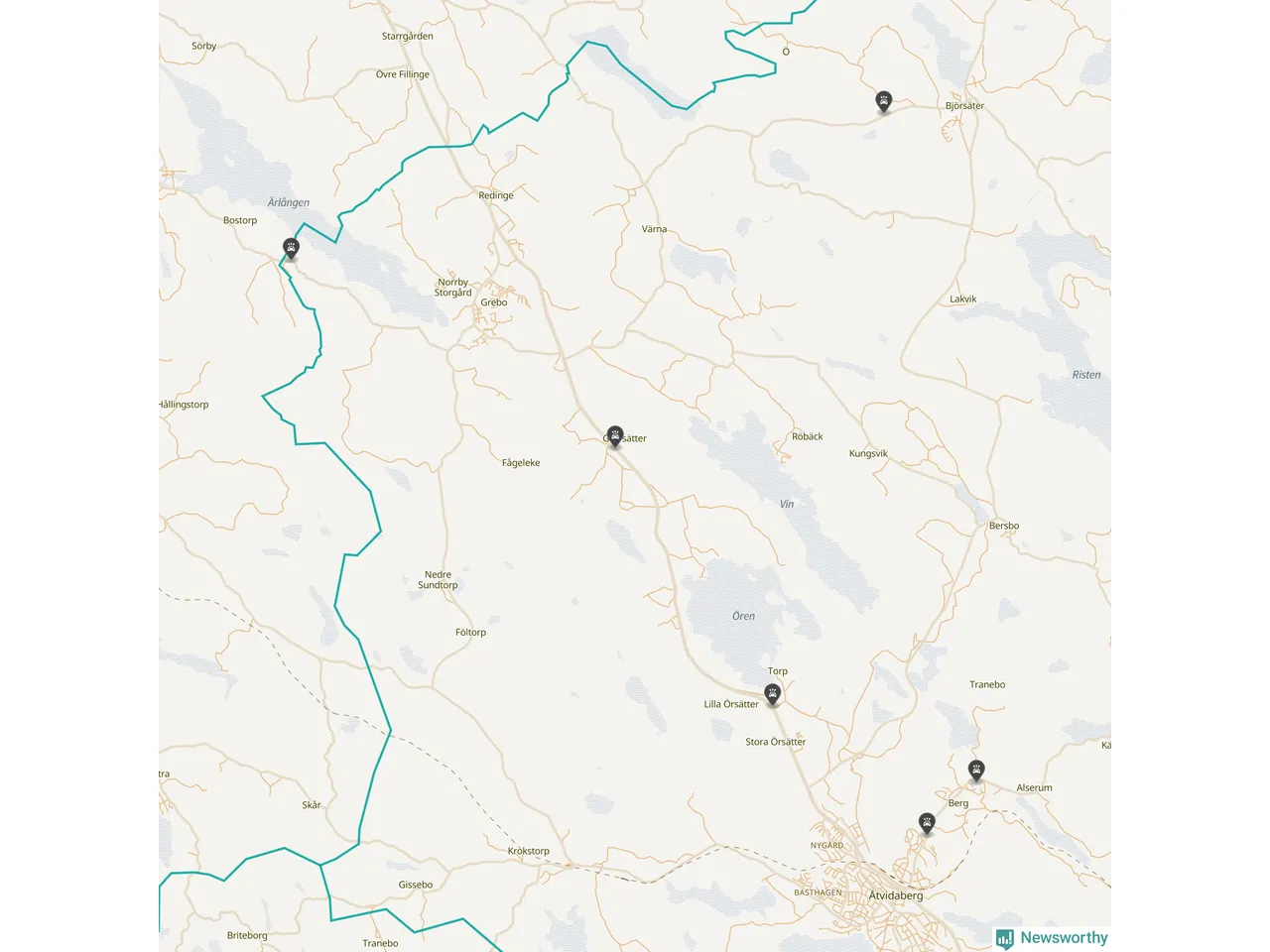This screenshot has height=952, width=1270.
Task: Select the Grebo village label
Action: click(x=494, y=302)
